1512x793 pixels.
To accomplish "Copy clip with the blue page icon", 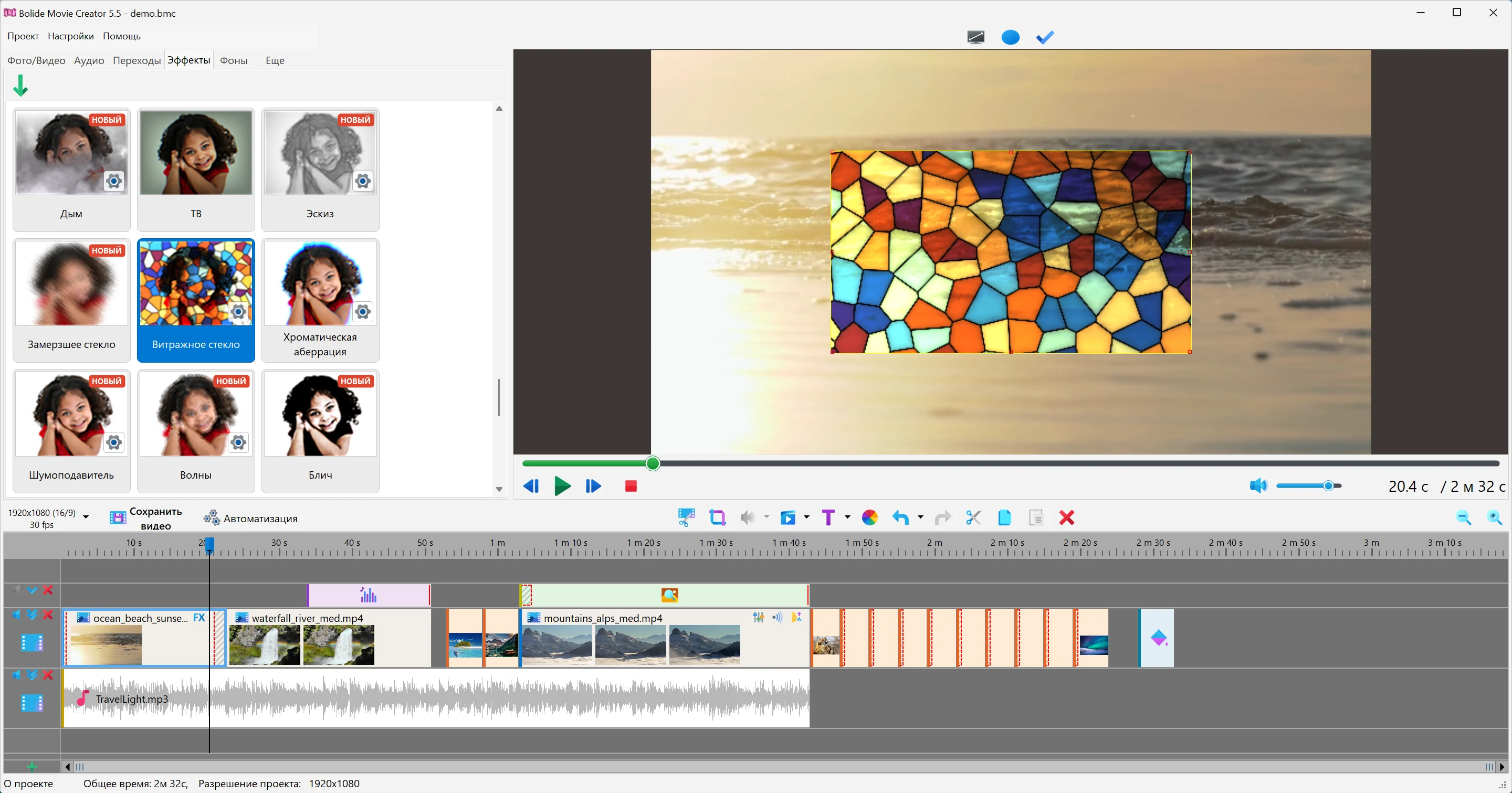I will click(1004, 517).
